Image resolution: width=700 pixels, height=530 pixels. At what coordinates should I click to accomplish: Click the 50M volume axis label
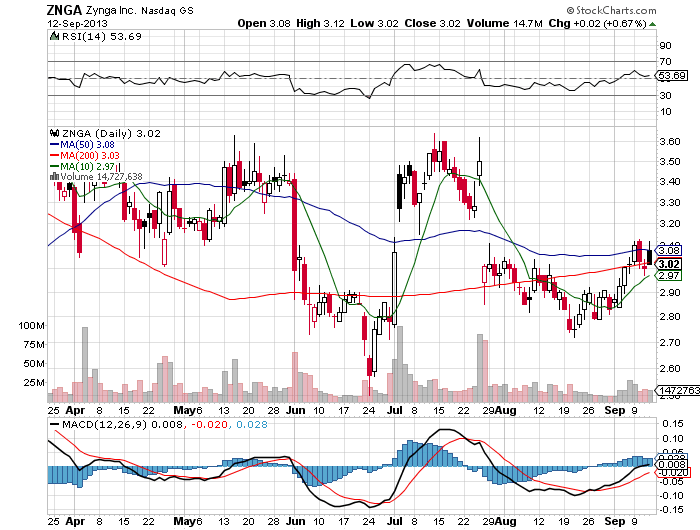pyautogui.click(x=34, y=363)
